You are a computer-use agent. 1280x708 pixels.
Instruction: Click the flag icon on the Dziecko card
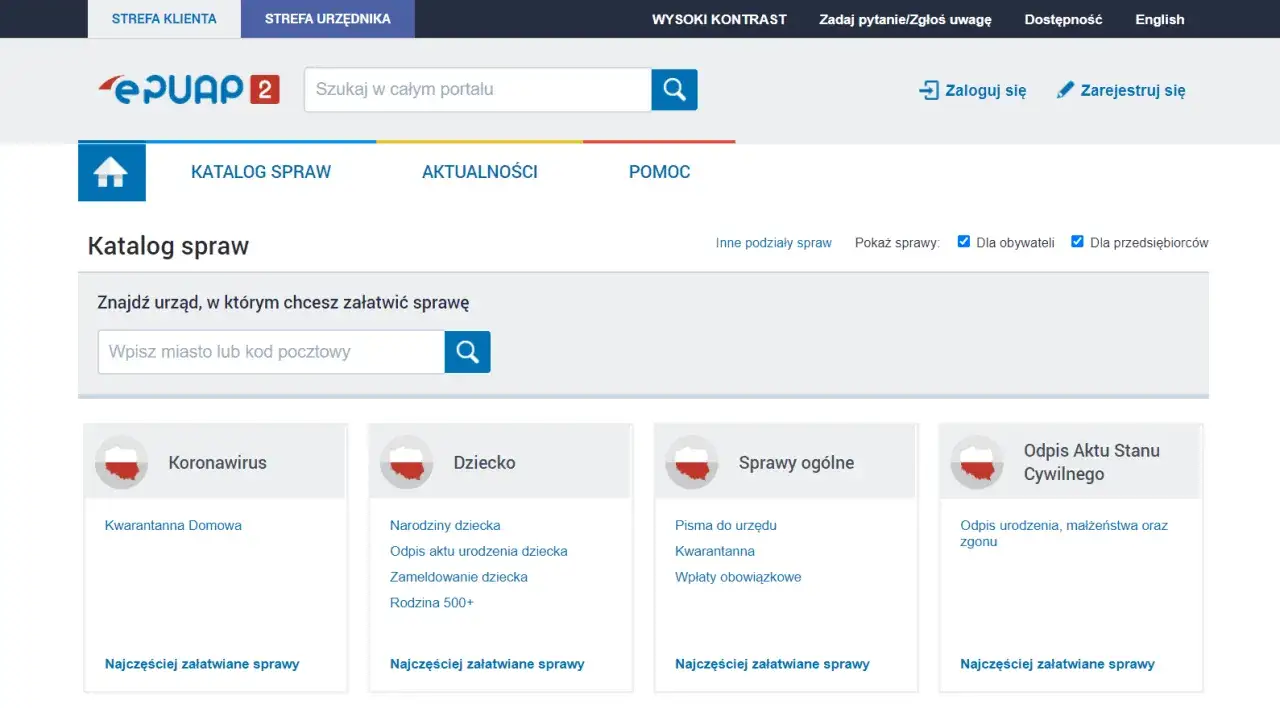(406, 462)
